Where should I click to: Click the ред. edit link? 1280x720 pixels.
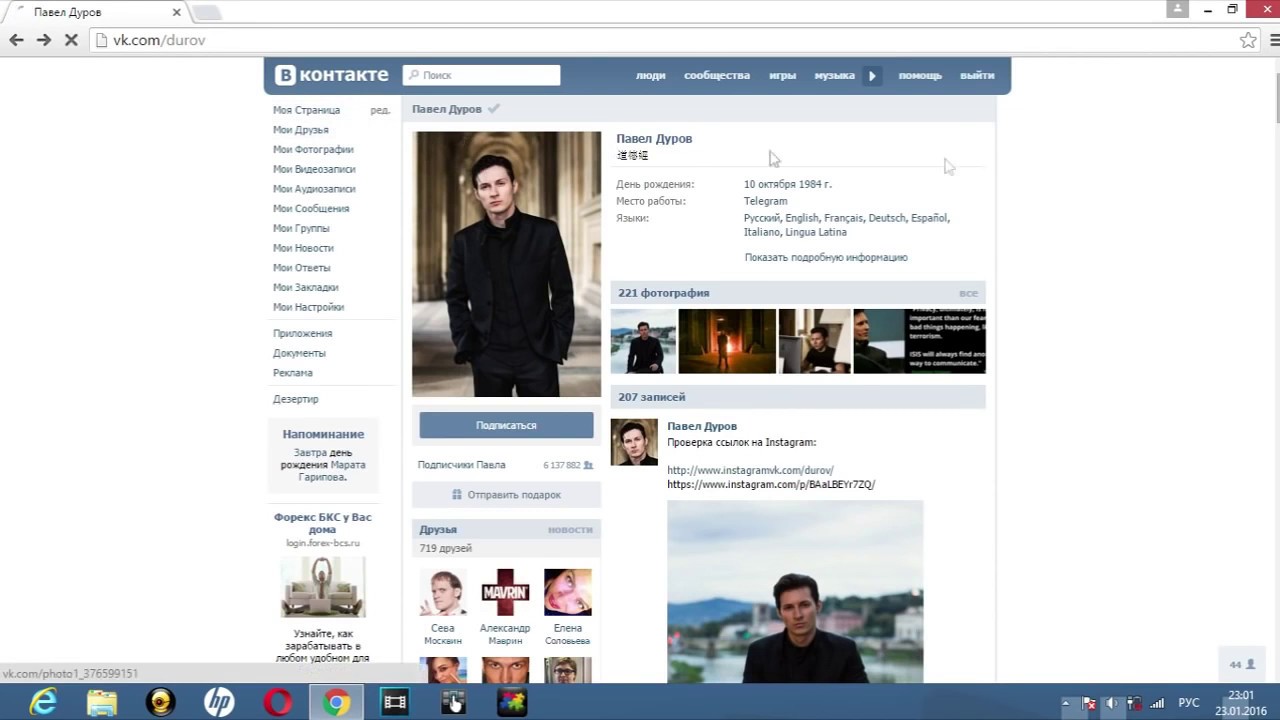[380, 110]
